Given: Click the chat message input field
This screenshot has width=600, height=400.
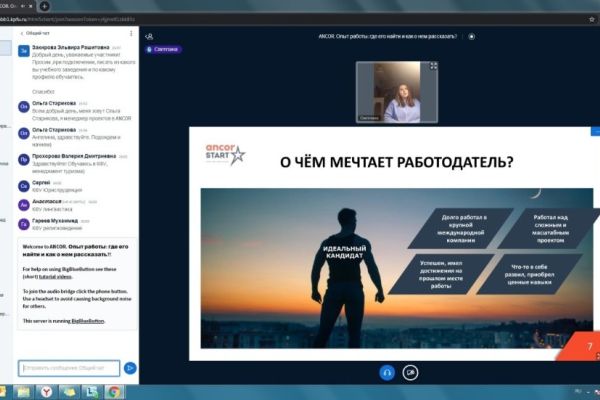Looking at the screenshot, I should coord(69,368).
